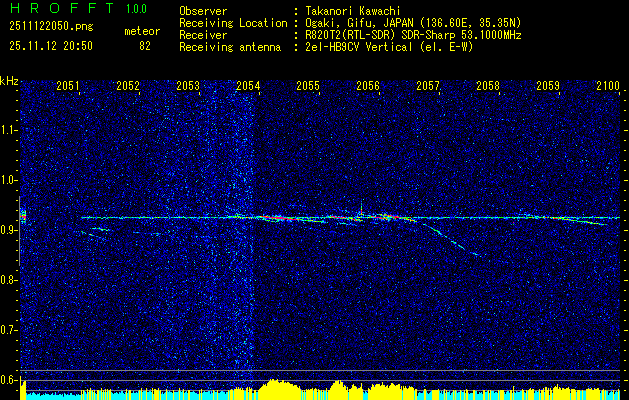629x400 pixels.
Task: Click the 1.0 kHz frequency axis label
Action: (x=8, y=180)
